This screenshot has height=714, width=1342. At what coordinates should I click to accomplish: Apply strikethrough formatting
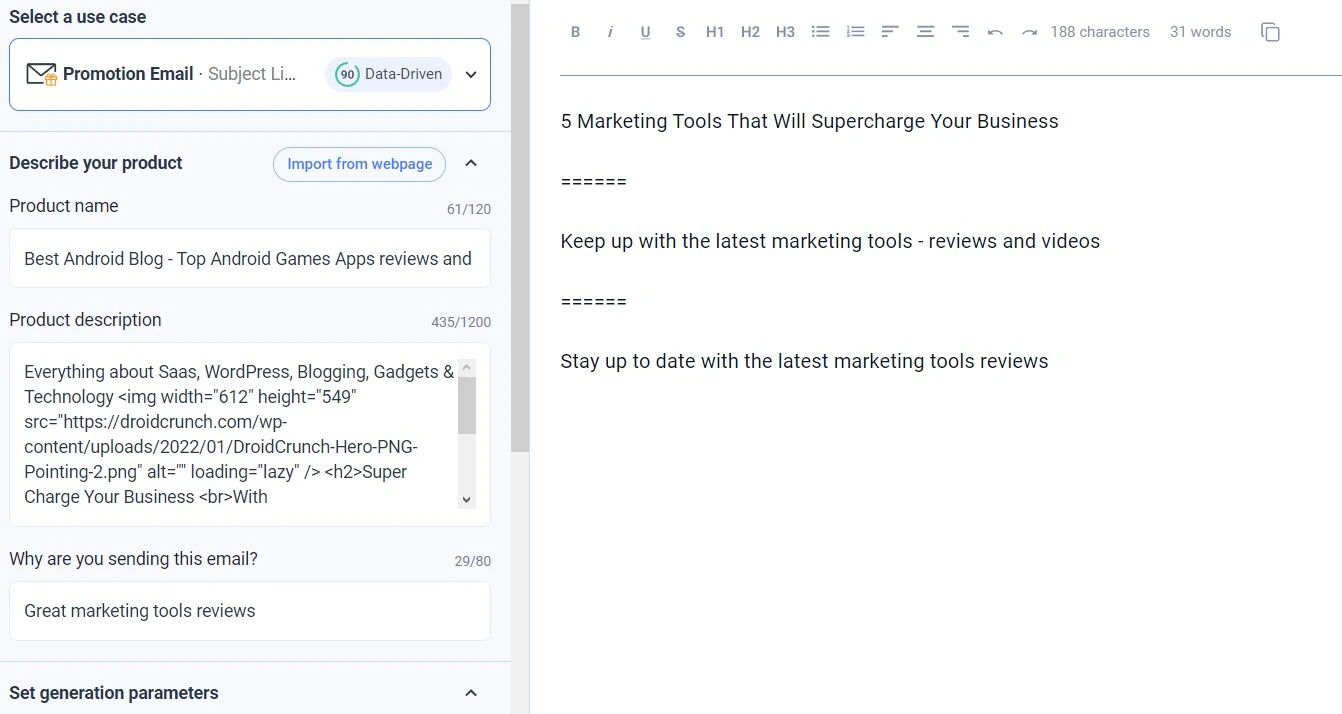[x=680, y=32]
